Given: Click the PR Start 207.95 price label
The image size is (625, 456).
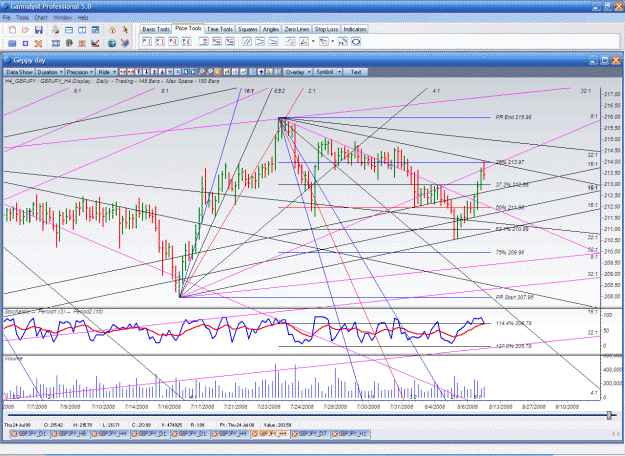Looking at the screenshot, I should (x=515, y=297).
